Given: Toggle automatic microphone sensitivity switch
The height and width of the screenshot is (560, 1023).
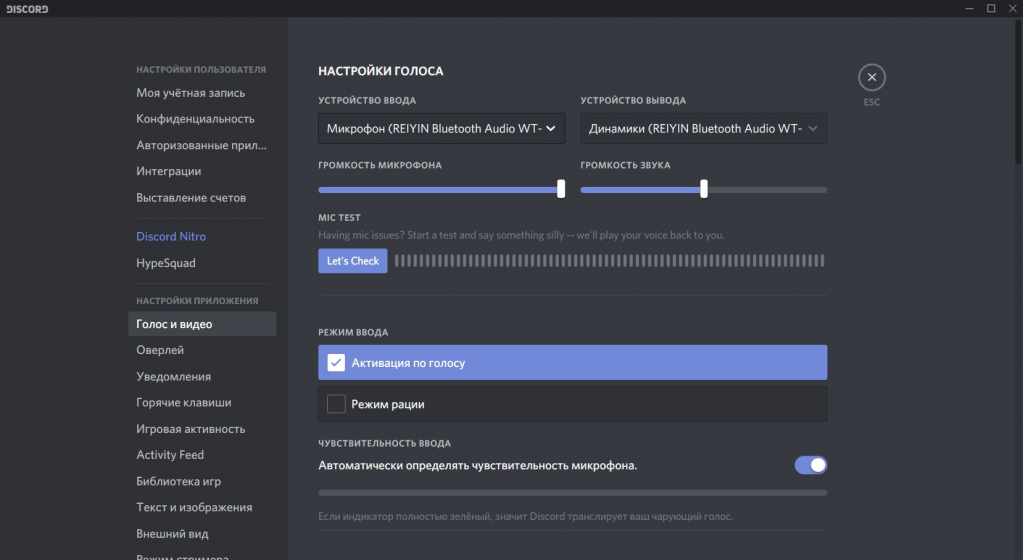Looking at the screenshot, I should click(x=810, y=465).
